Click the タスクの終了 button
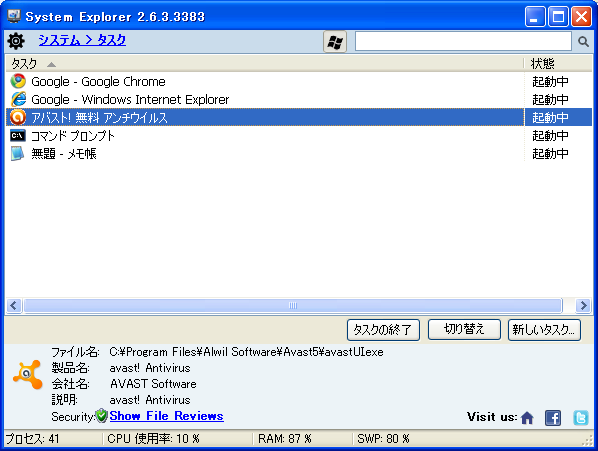Image resolution: width=598 pixels, height=451 pixels. click(x=383, y=329)
